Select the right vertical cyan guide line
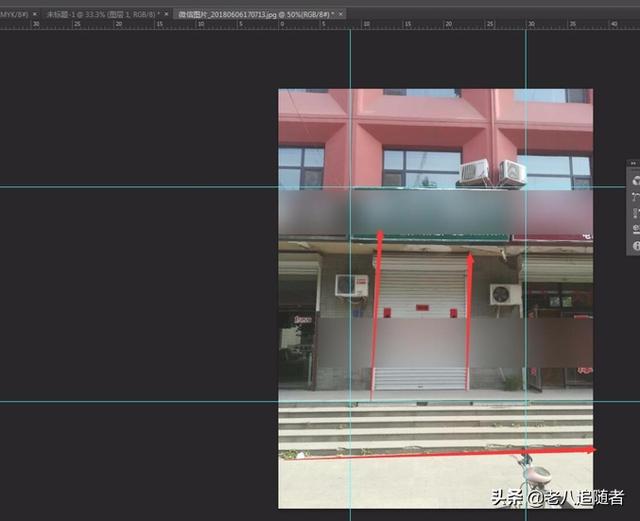Screen dimensions: 640x521 [526, 60]
